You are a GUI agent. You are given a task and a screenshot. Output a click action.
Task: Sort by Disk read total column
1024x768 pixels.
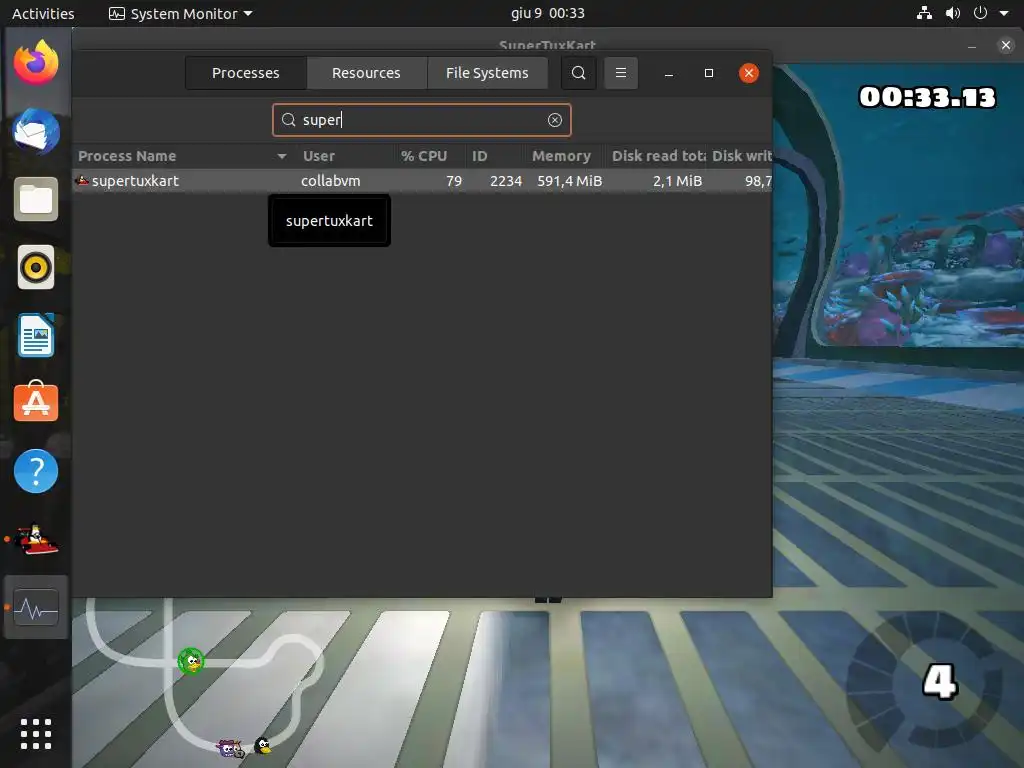[x=658, y=156]
